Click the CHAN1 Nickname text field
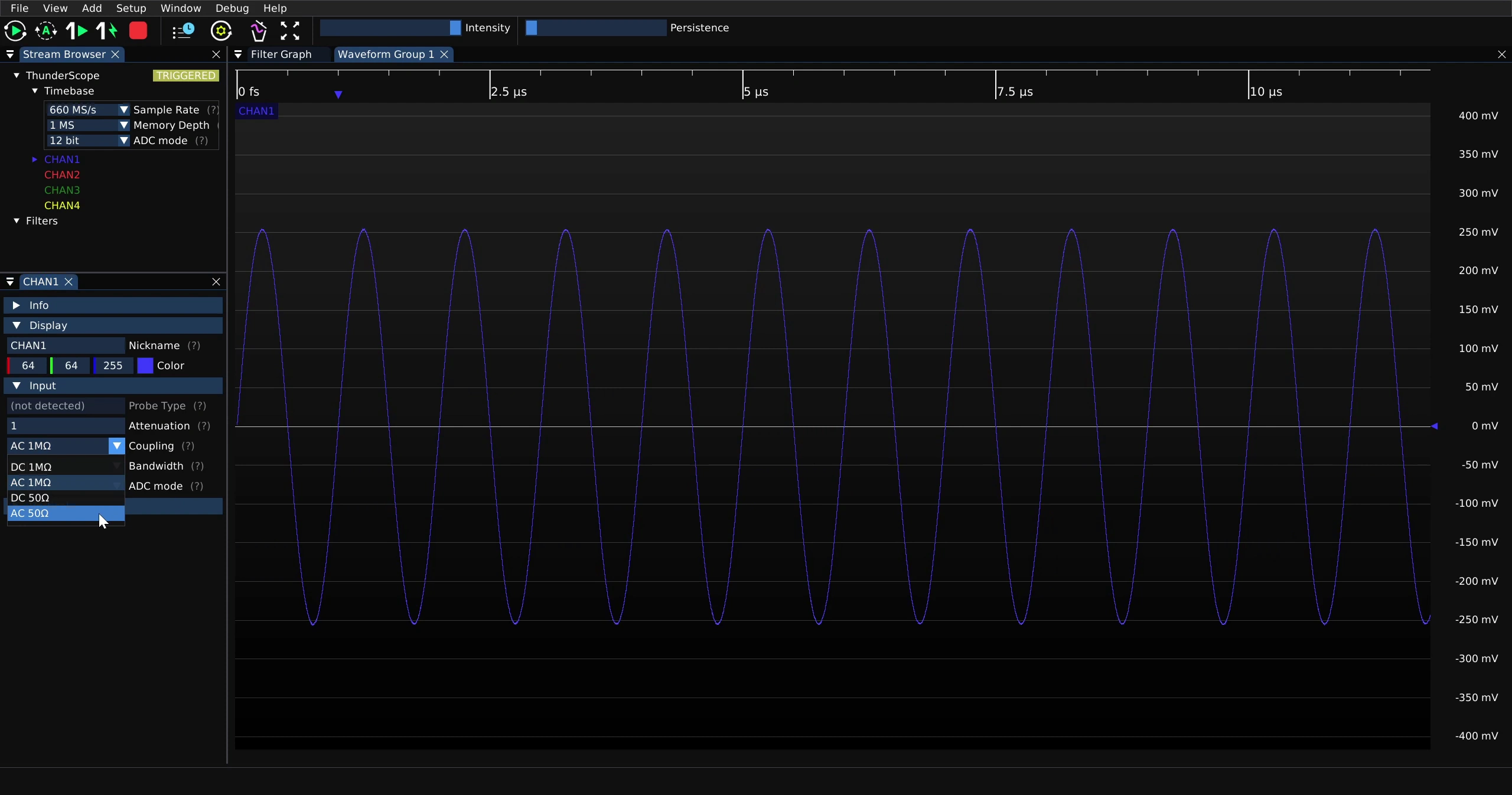This screenshot has width=1512, height=795. click(66, 346)
